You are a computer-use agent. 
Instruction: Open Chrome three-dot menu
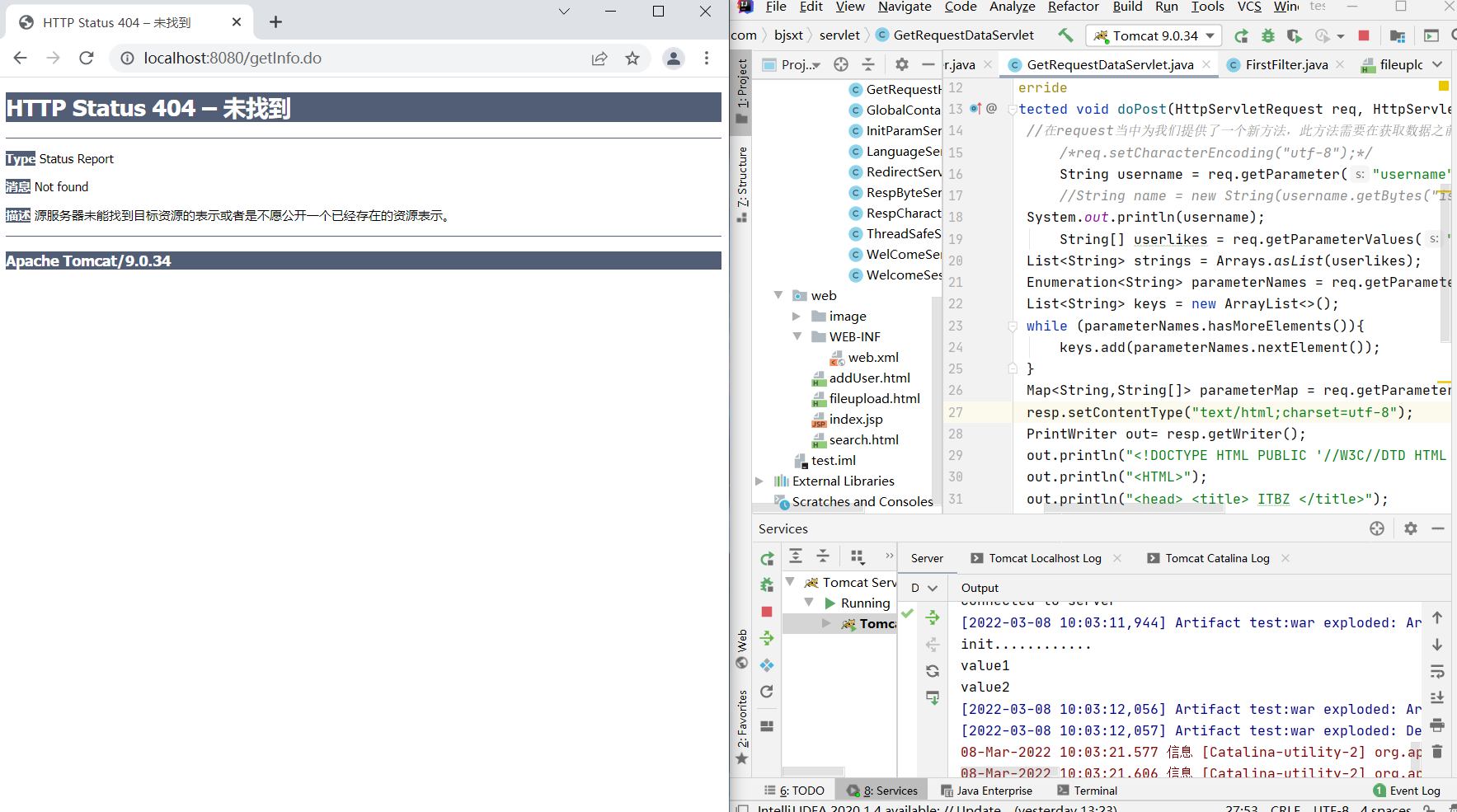click(707, 59)
